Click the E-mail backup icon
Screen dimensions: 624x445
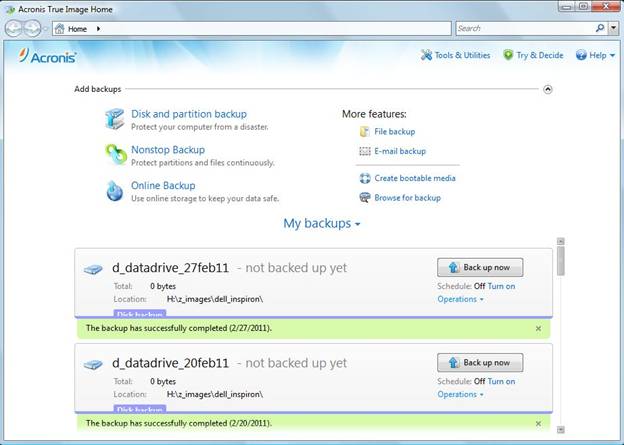pyautogui.click(x=365, y=152)
